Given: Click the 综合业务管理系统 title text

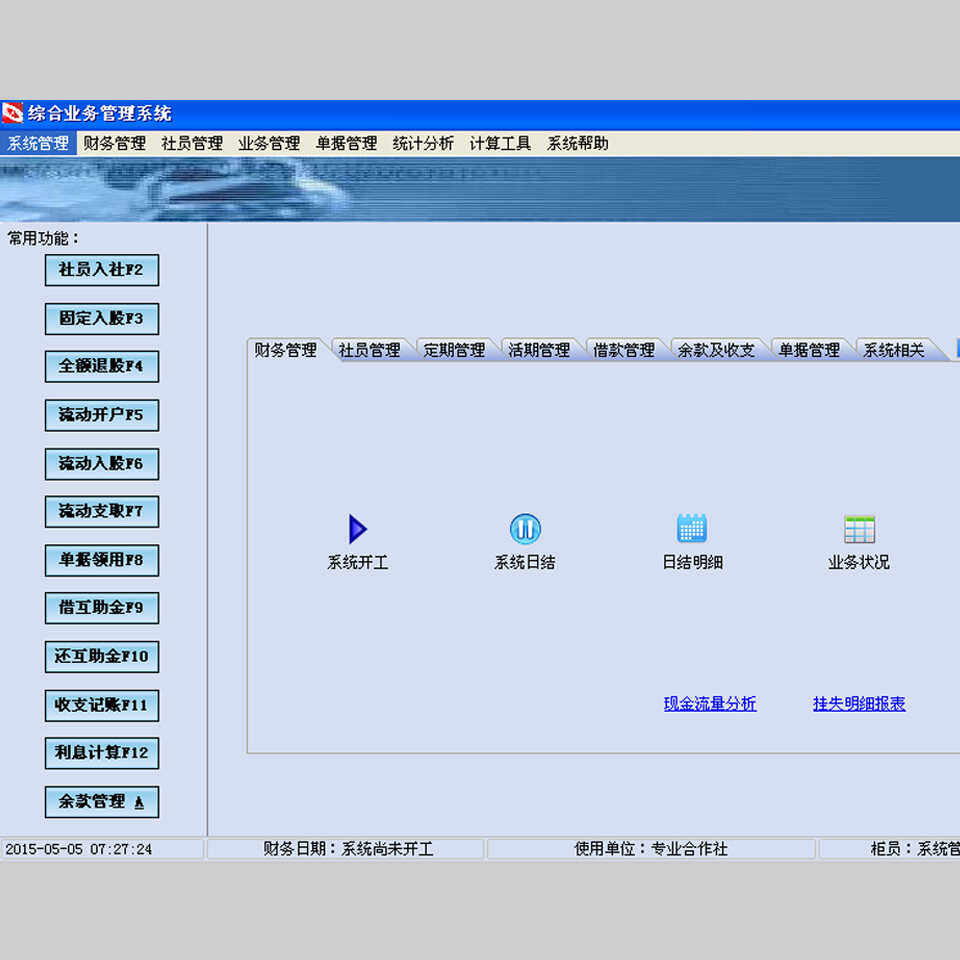Looking at the screenshot, I should 100,114.
